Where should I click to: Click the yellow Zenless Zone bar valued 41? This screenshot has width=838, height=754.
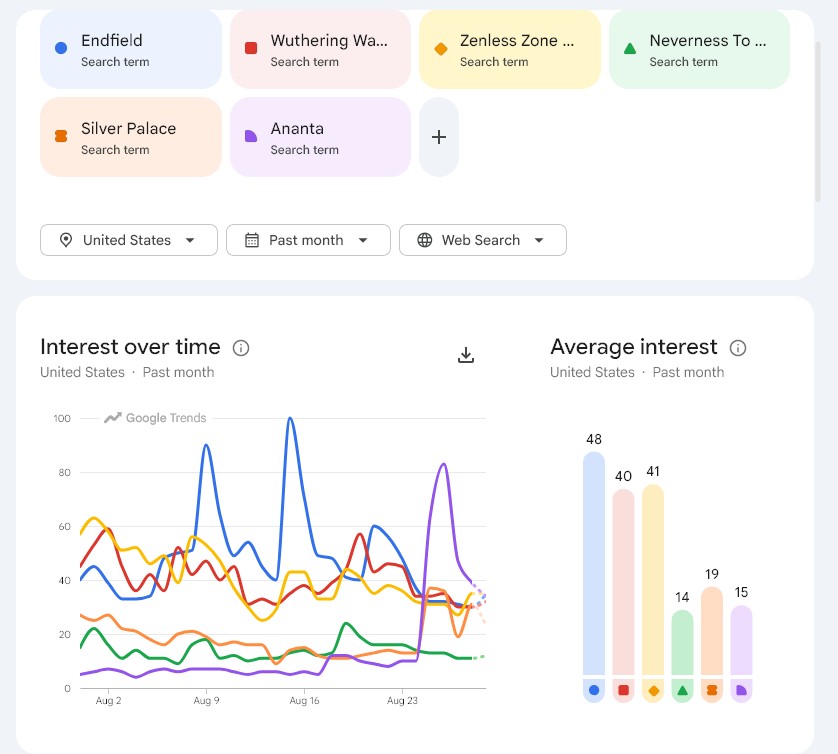tap(653, 579)
